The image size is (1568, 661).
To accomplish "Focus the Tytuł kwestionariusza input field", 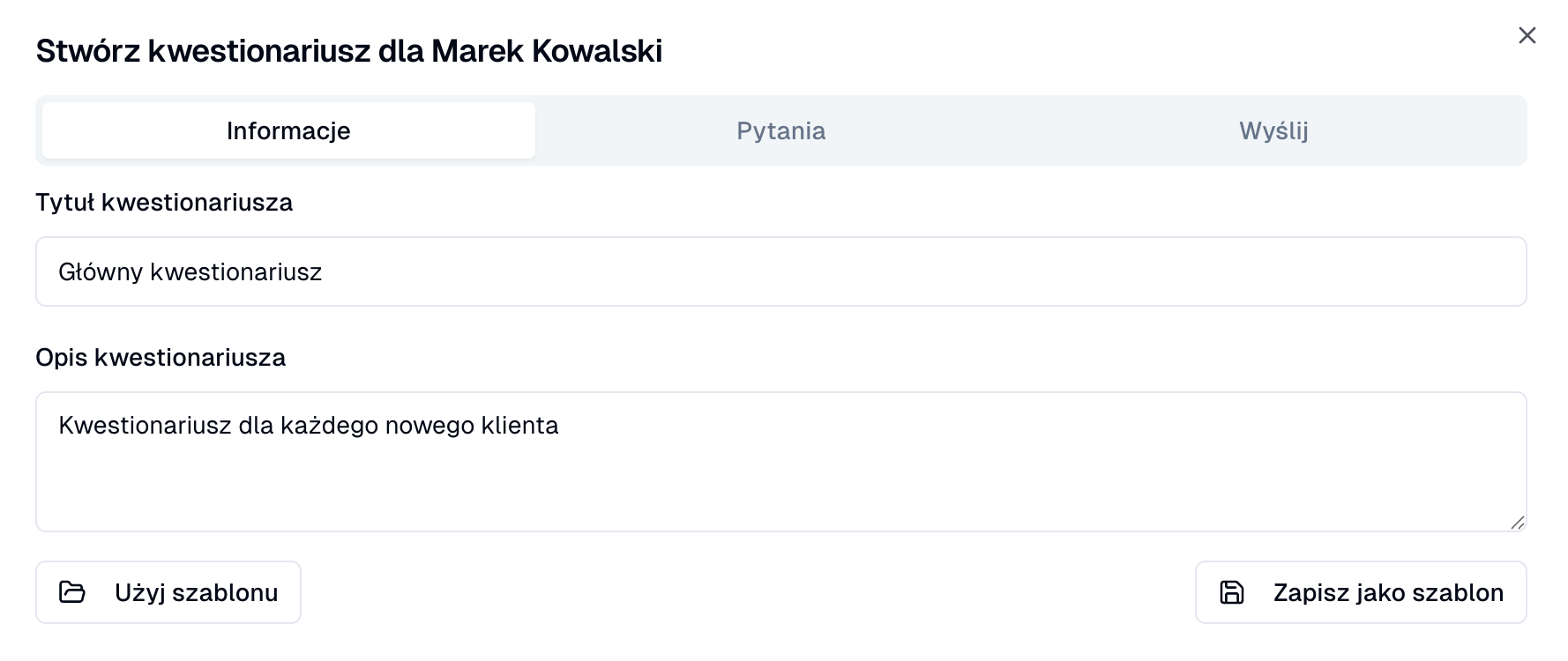I will click(x=781, y=271).
